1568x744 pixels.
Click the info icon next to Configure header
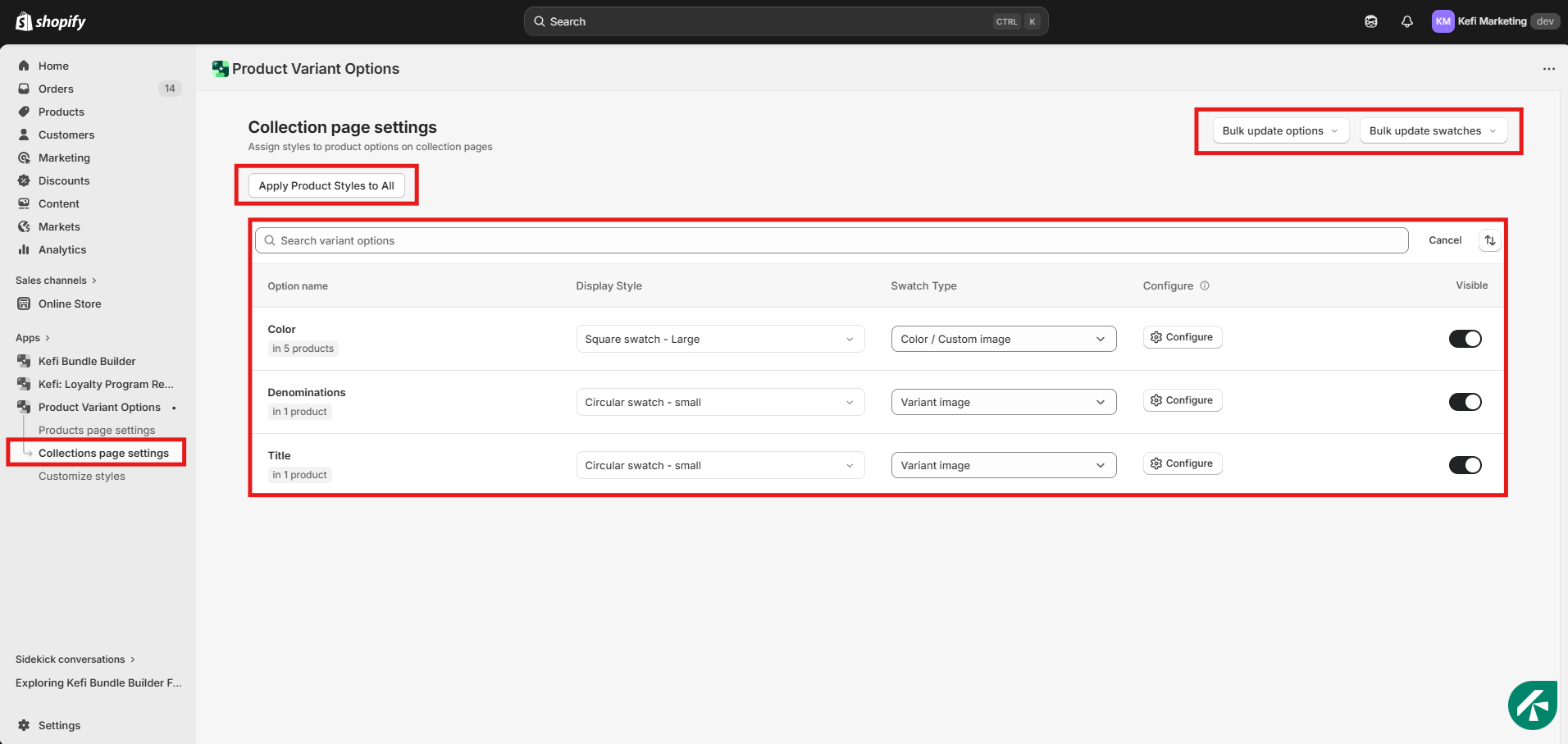click(1205, 285)
